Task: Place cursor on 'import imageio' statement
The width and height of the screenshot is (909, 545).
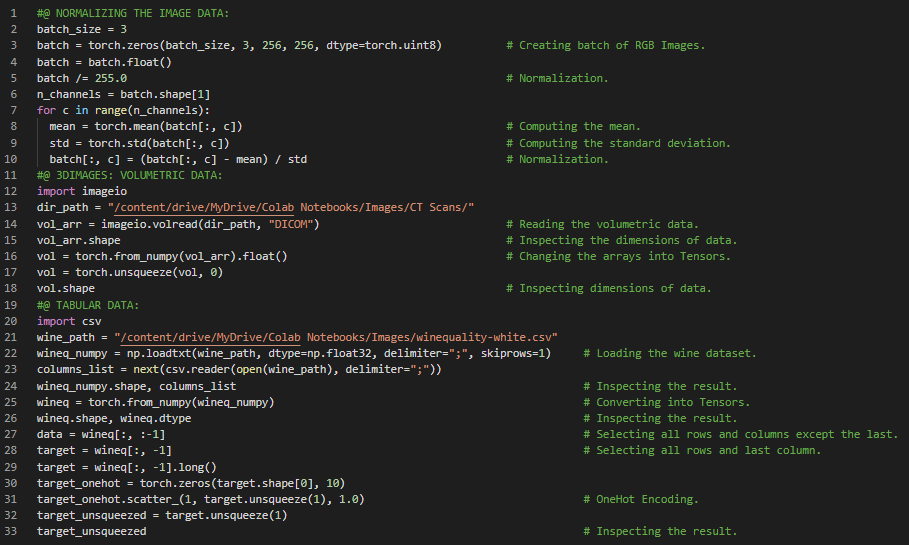Action: [x=76, y=191]
